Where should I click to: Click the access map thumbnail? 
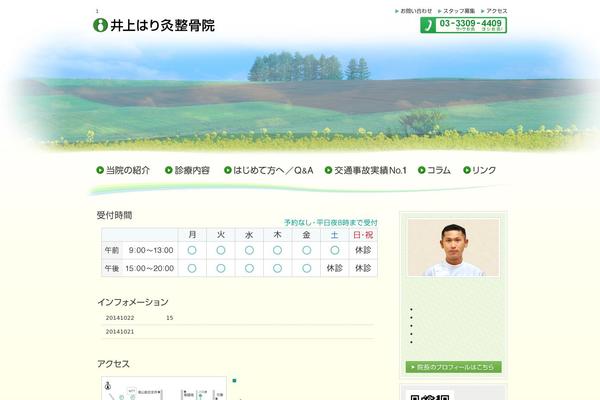(164, 388)
